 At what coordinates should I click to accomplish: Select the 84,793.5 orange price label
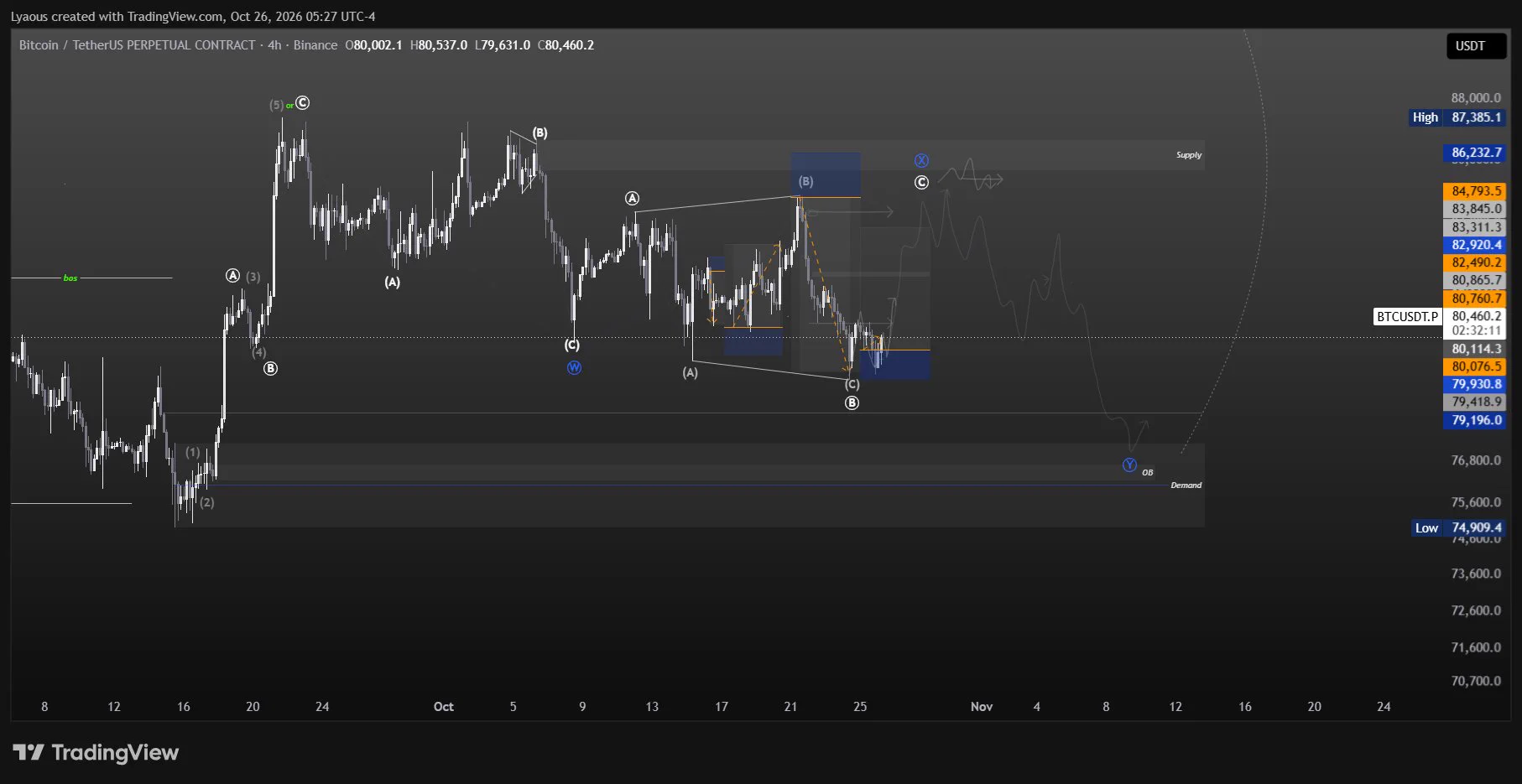pyautogui.click(x=1476, y=191)
